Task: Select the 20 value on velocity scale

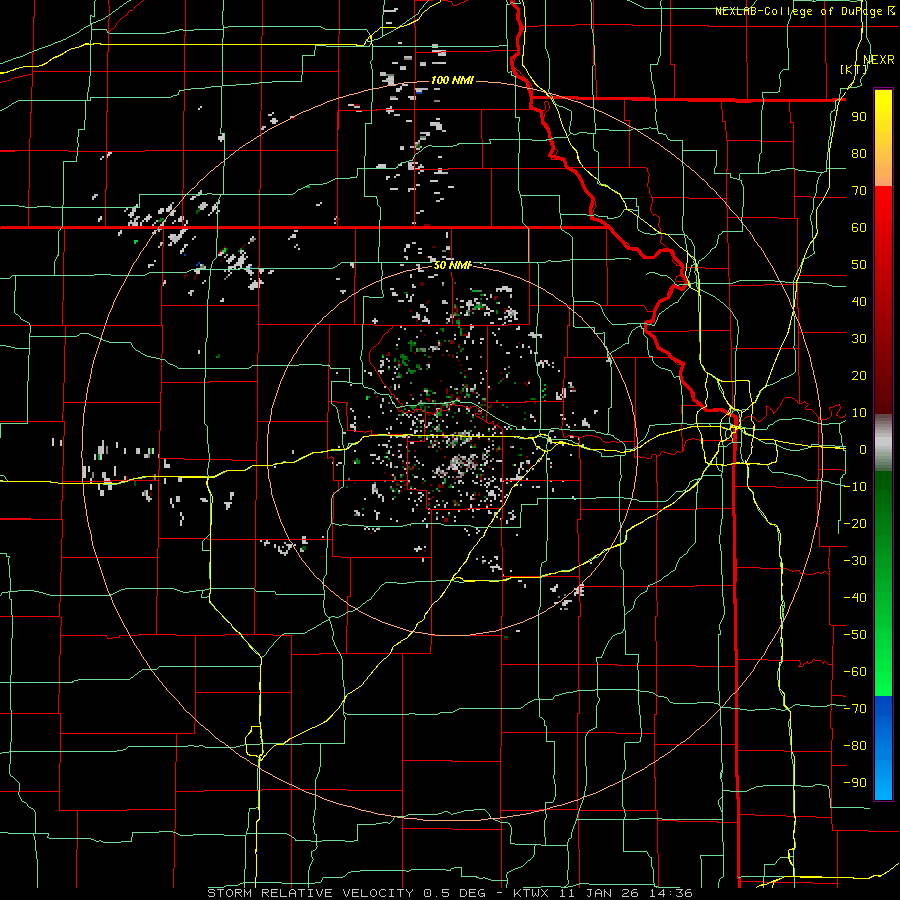Action: tap(859, 375)
